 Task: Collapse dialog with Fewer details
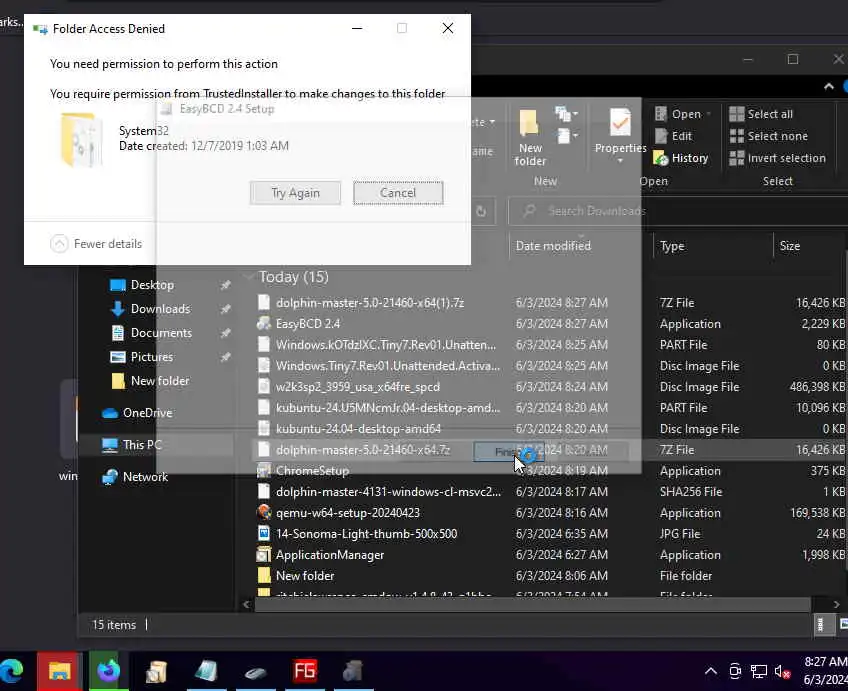(x=96, y=244)
